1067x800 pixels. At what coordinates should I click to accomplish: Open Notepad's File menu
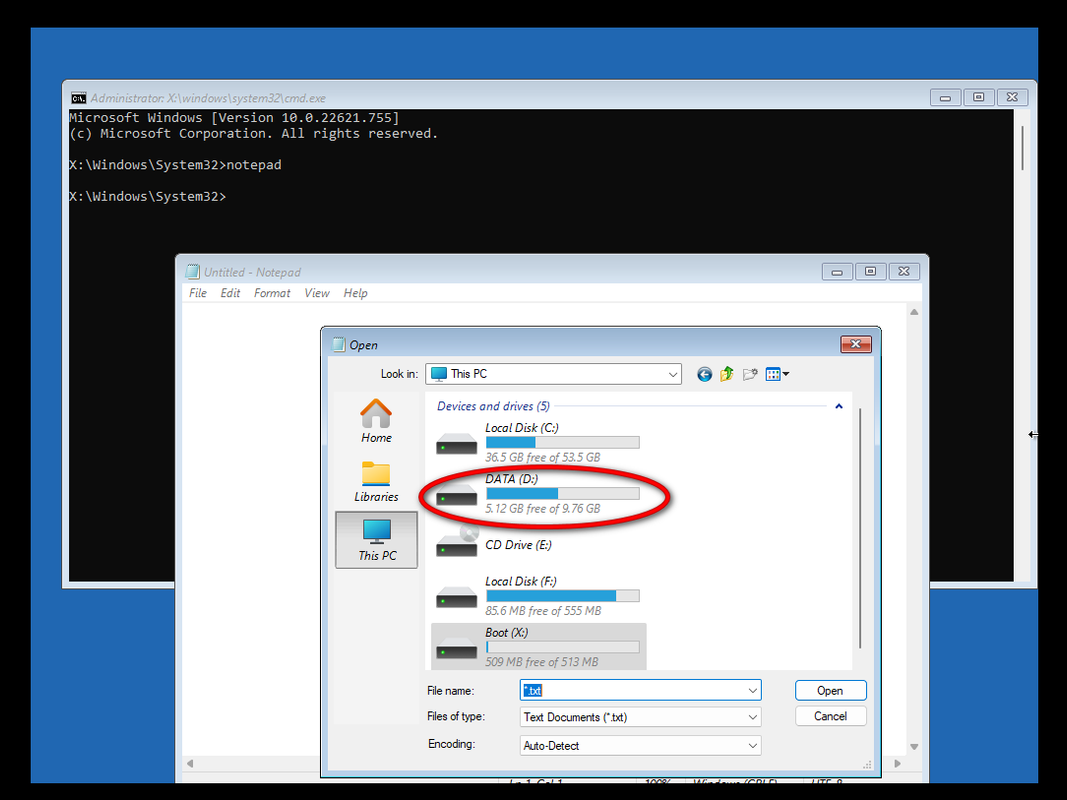coord(198,293)
